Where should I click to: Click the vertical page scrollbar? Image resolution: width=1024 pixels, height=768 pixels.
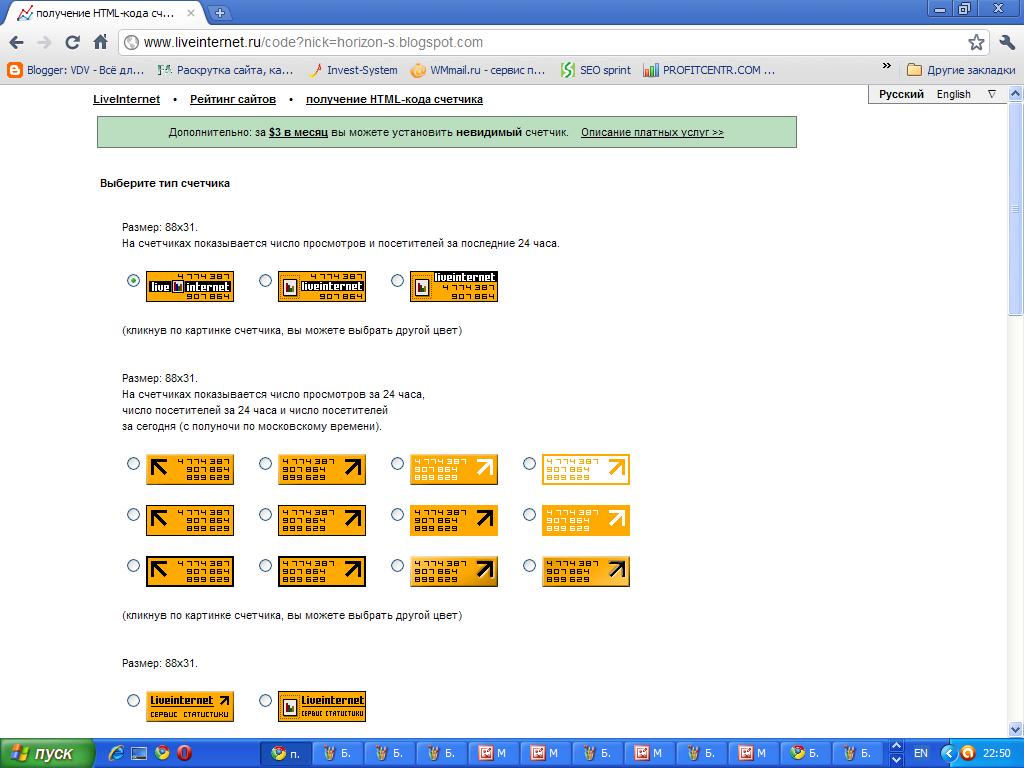[1015, 209]
